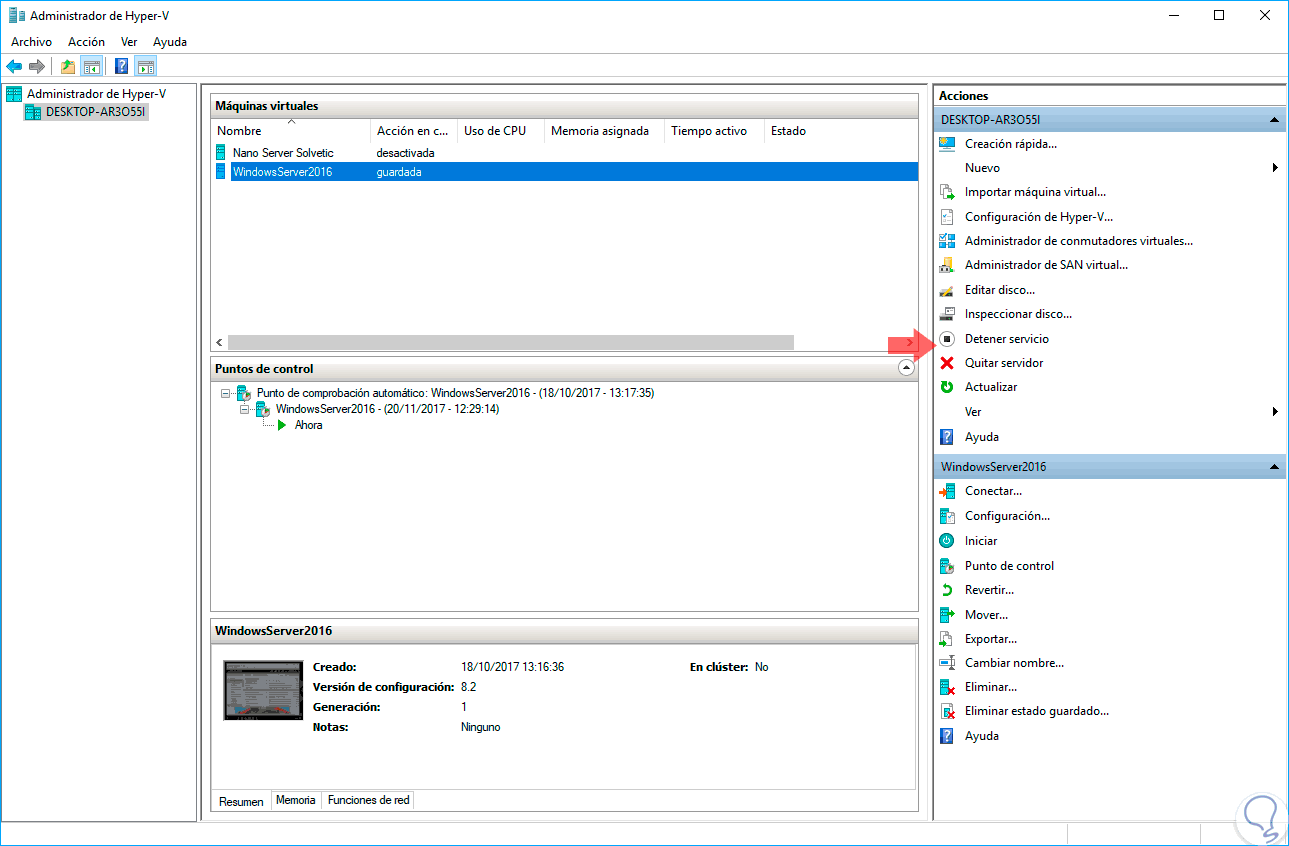Select DESKTOP-AR3O55I server in console tree

pyautogui.click(x=96, y=112)
